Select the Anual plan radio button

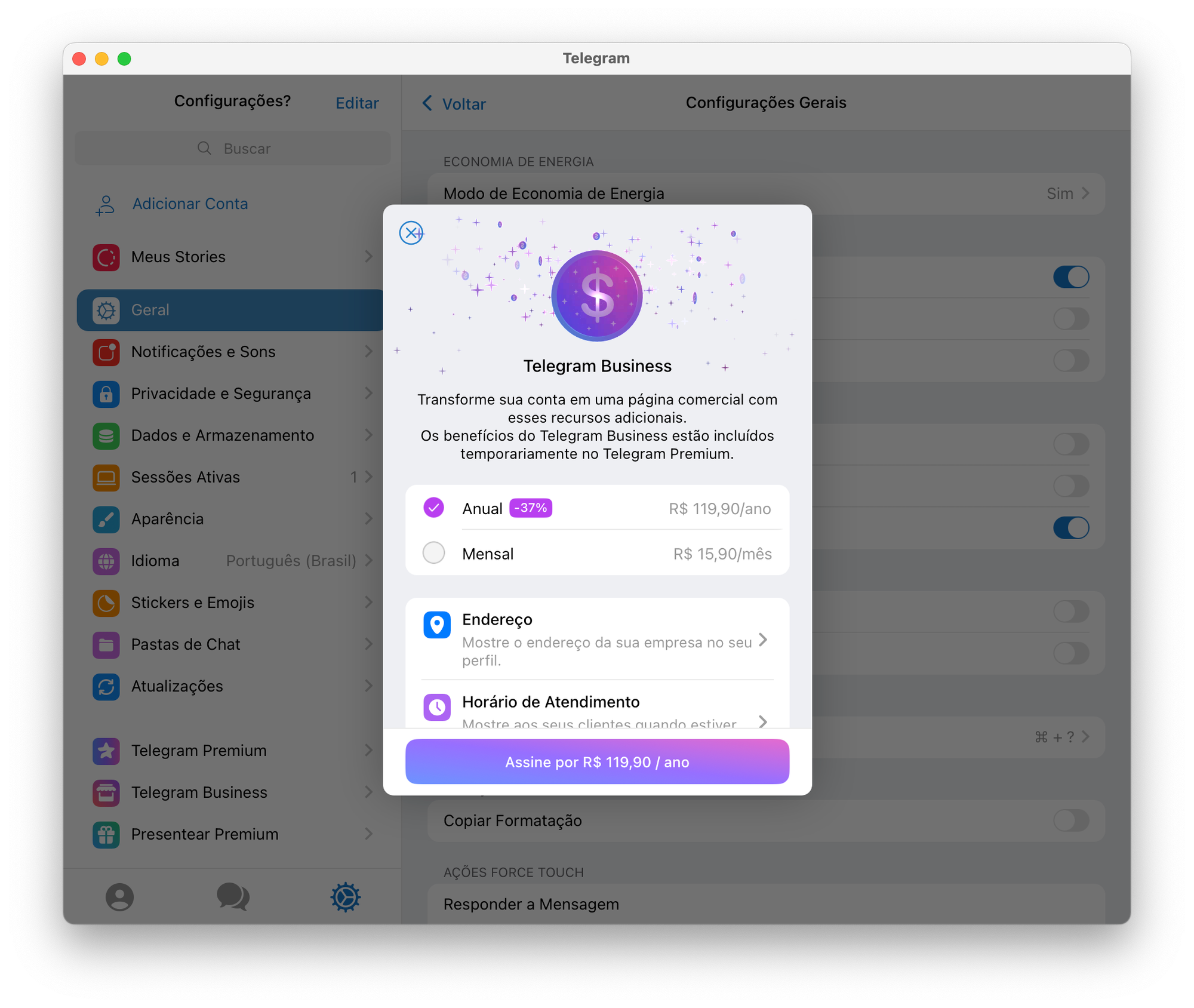(434, 508)
